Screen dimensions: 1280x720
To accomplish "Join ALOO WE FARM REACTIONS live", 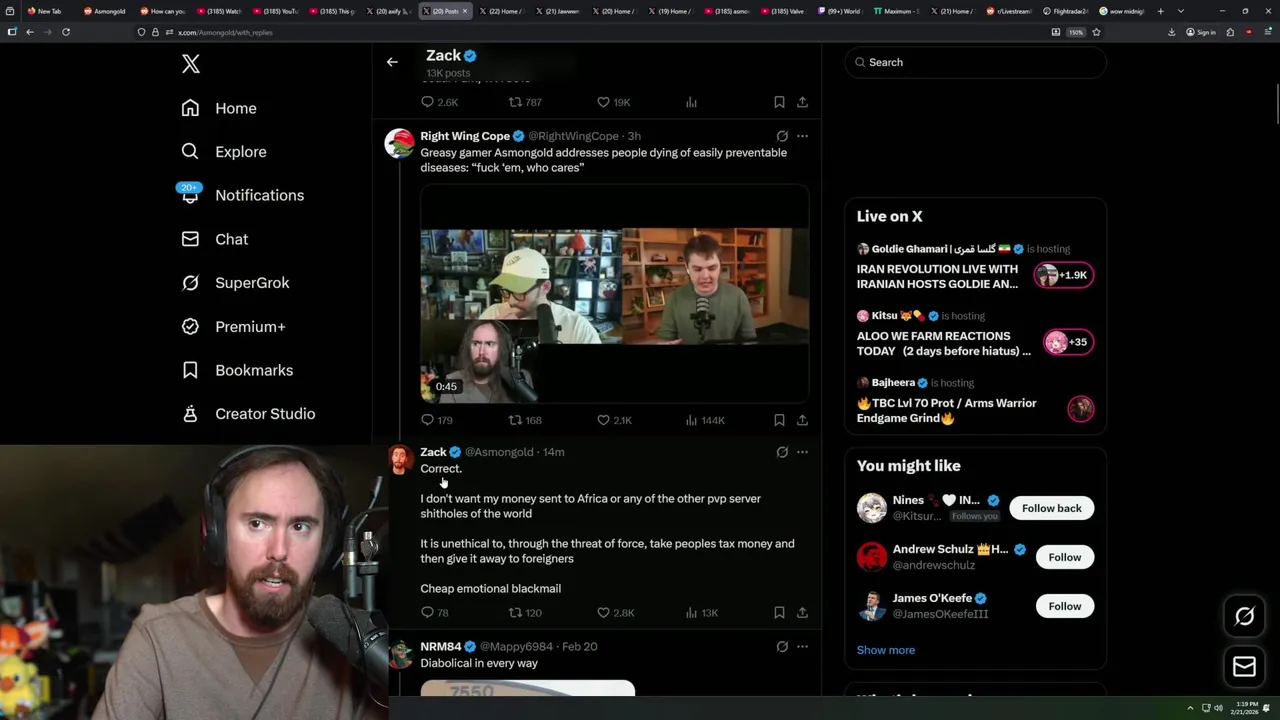I will 943,343.
